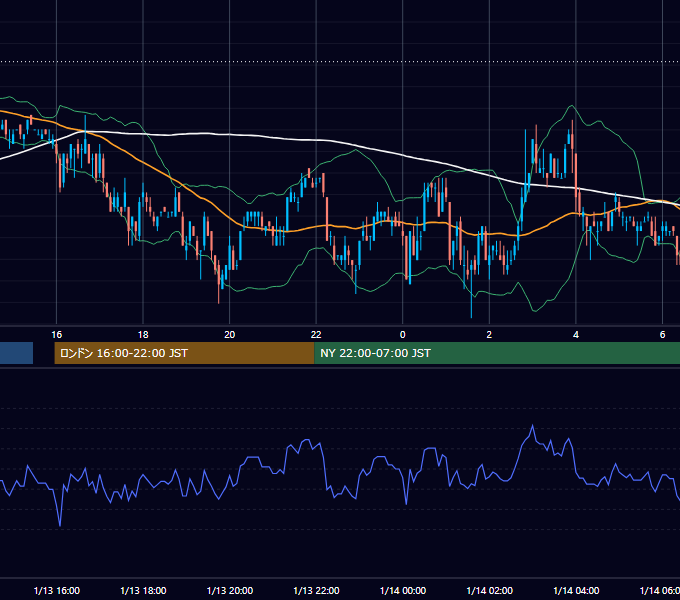The width and height of the screenshot is (680, 600).
Task: Click the 1/14 04:00 timestamp label
Action: 576,590
